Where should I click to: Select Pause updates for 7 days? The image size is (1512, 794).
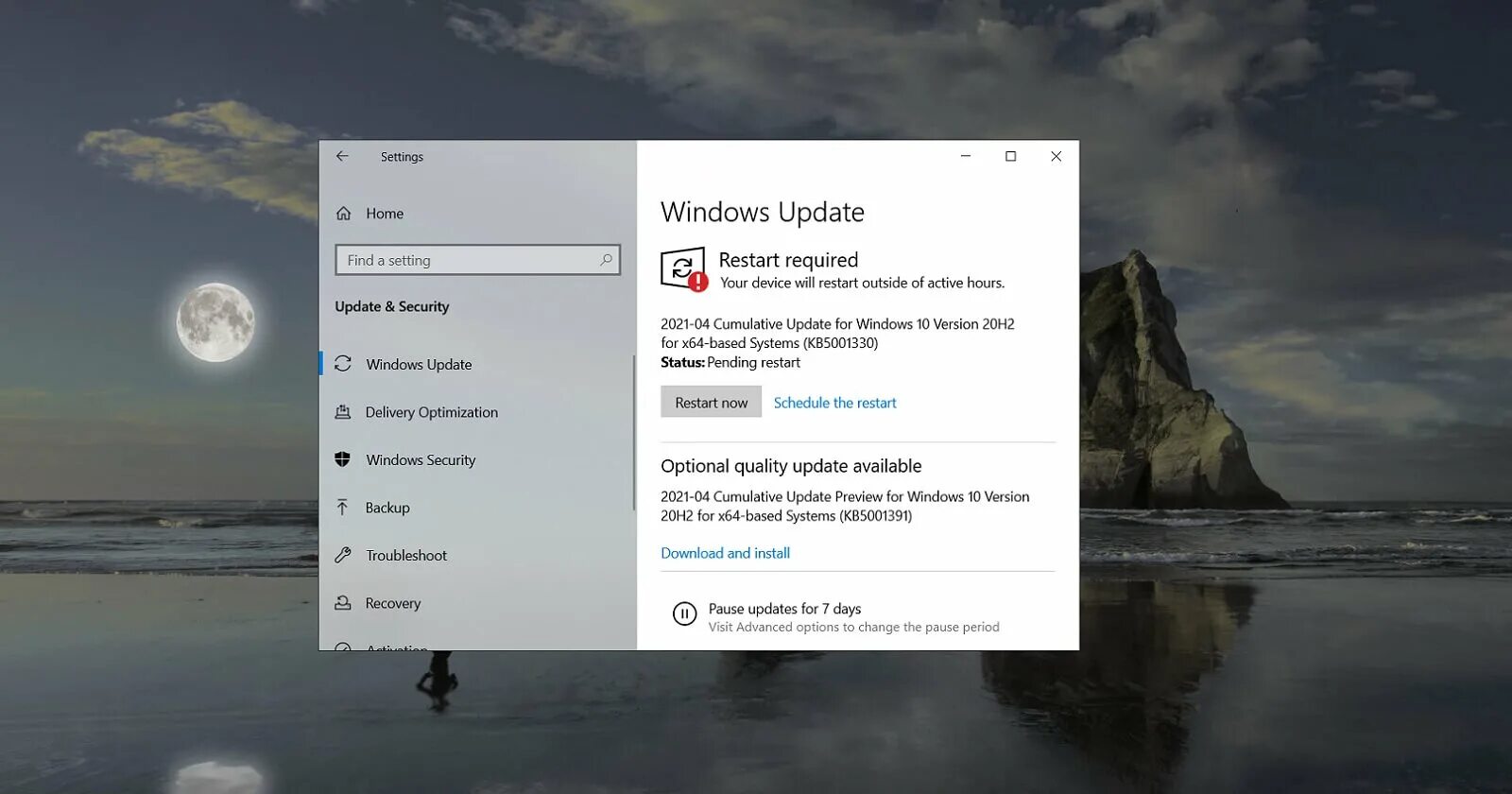(784, 609)
